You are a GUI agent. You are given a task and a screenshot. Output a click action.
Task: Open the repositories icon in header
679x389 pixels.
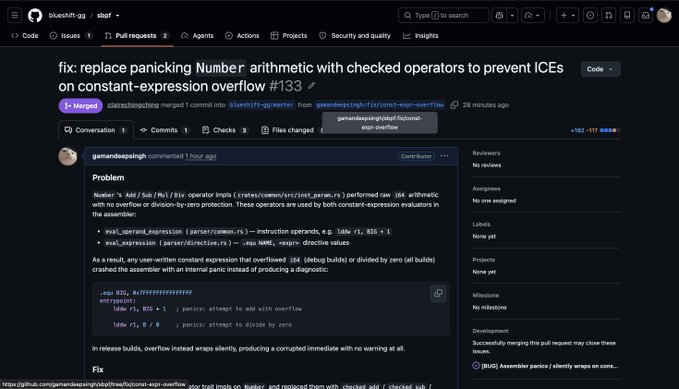coord(627,15)
